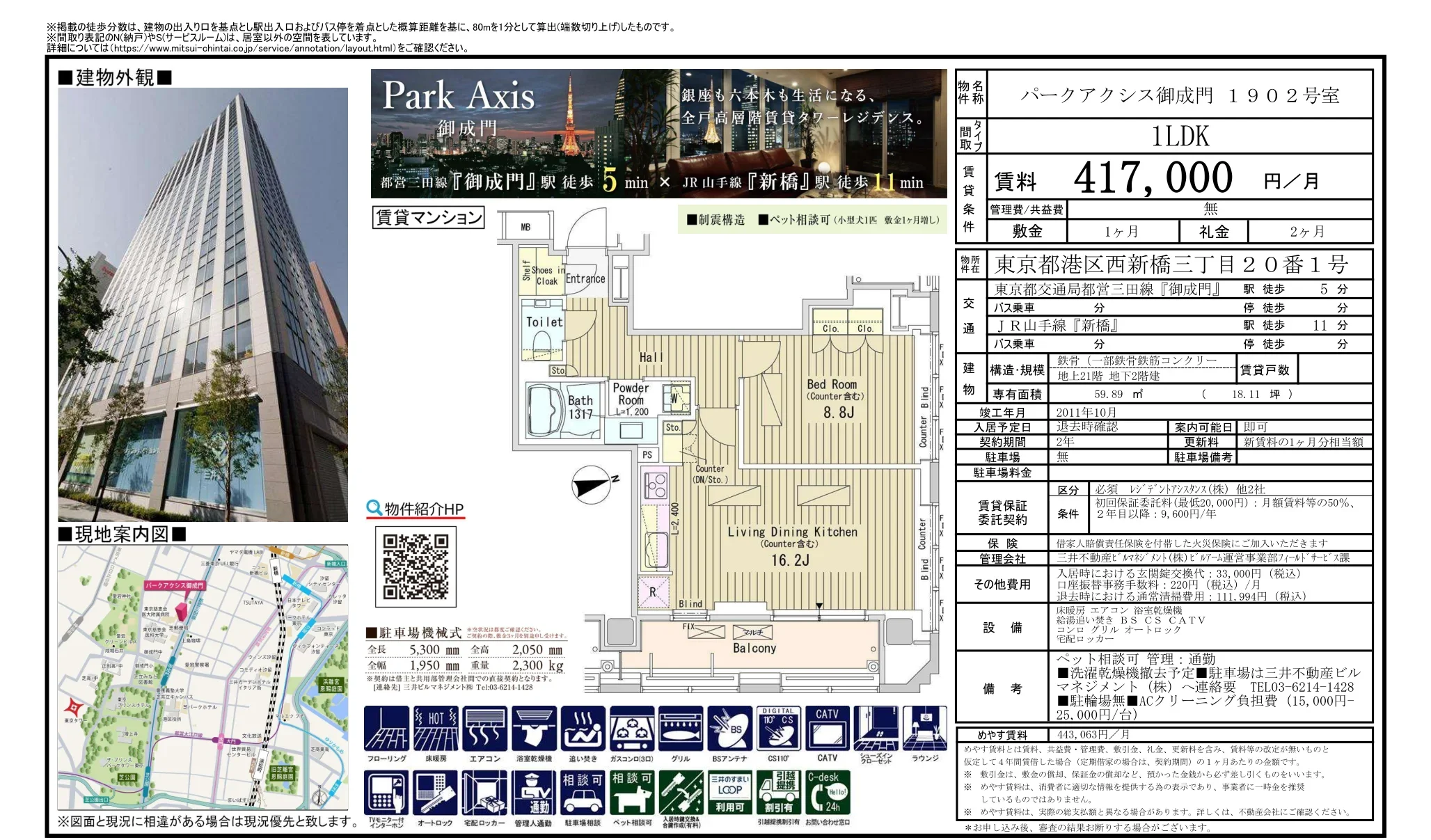Click the QR code image
The width and height of the screenshot is (1431, 840).
click(x=416, y=566)
